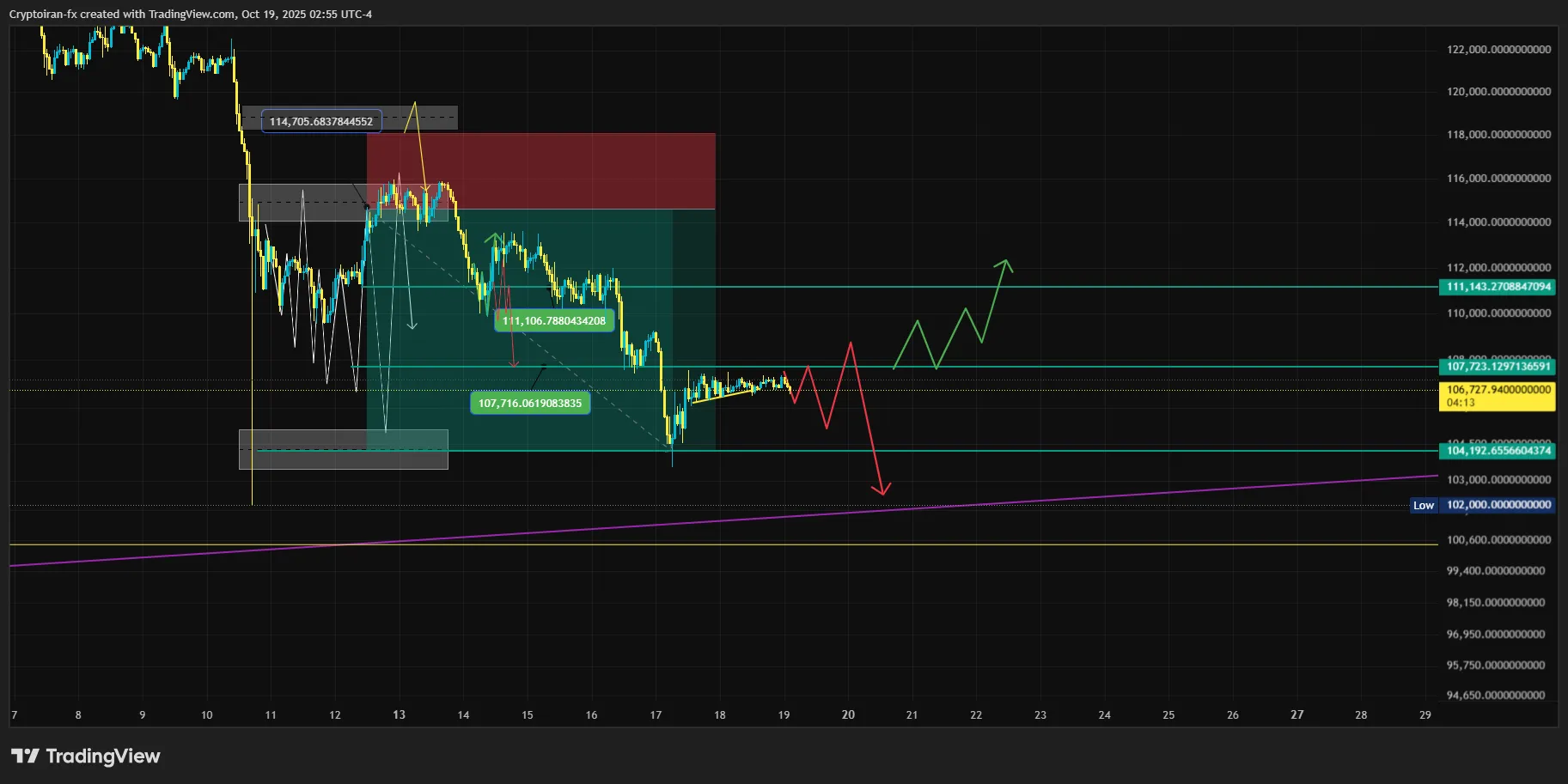Click the yellow current price 106,727.94 label

point(1497,396)
